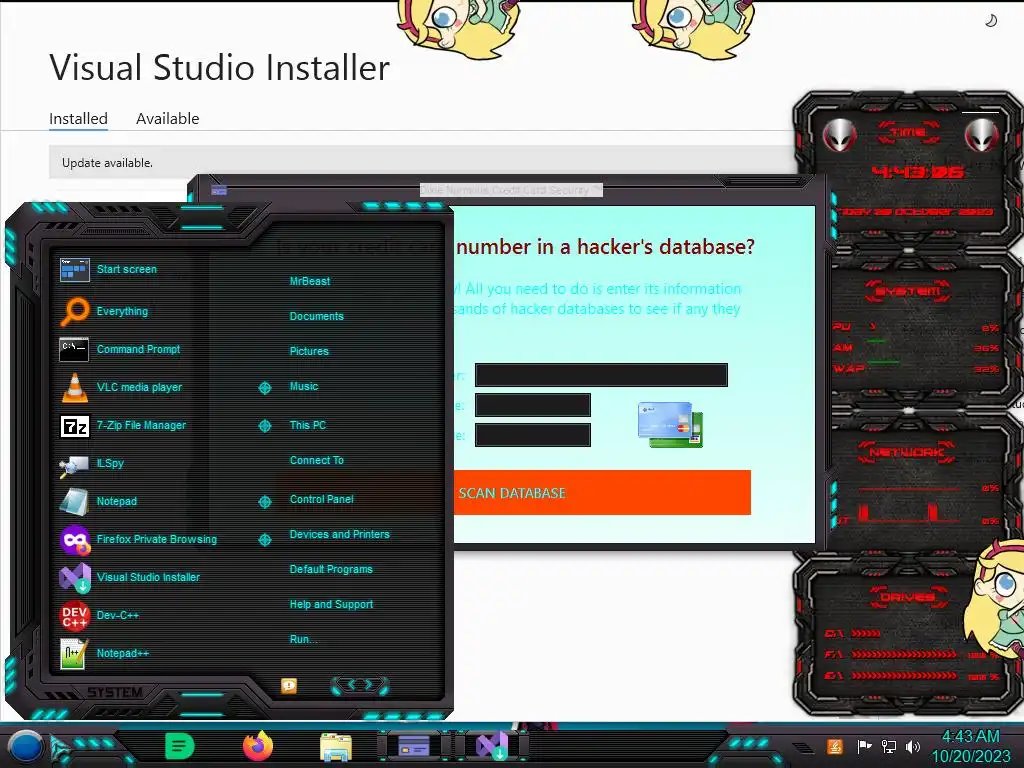
Task: Click the DRIVES widget panel header
Action: click(x=906, y=597)
